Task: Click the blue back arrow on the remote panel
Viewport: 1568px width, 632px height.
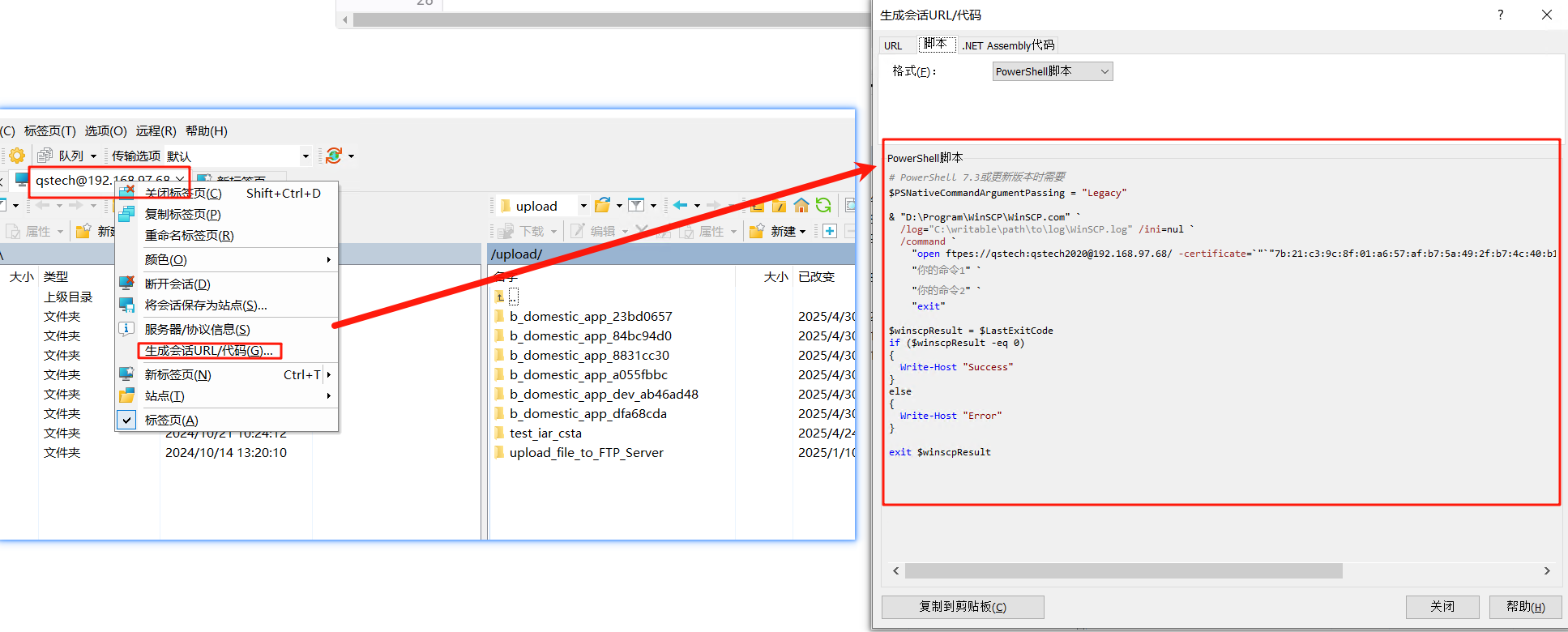Action: click(x=681, y=206)
